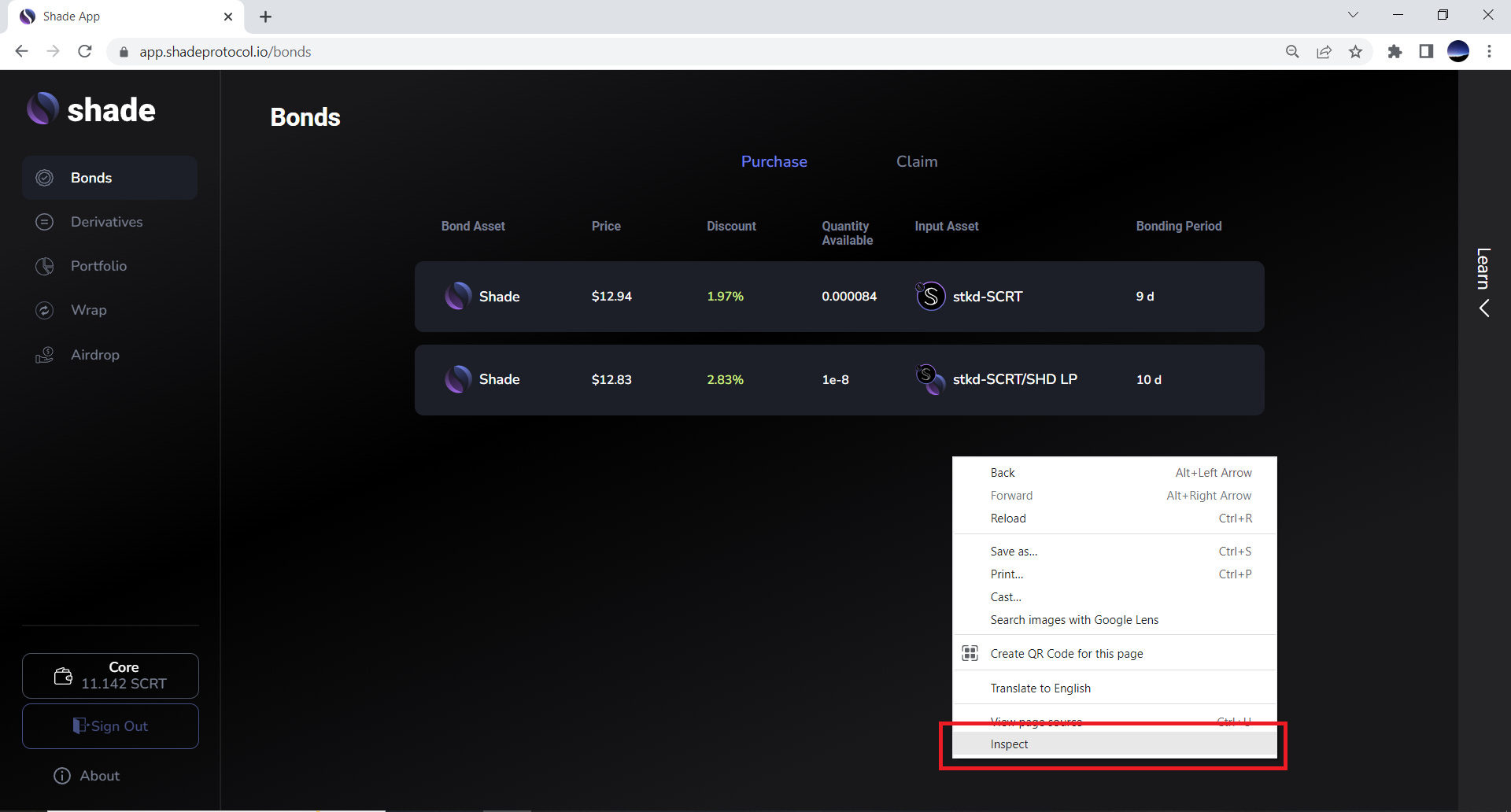The height and width of the screenshot is (812, 1511).
Task: Switch to the Claim tab
Action: (x=917, y=161)
